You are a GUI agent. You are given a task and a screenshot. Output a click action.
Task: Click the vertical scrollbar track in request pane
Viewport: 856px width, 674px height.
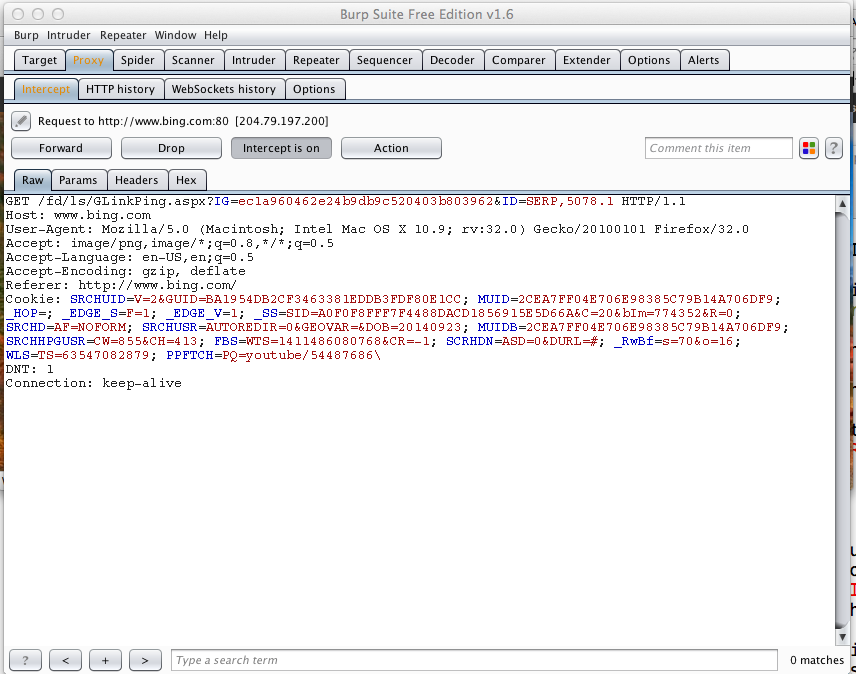click(x=842, y=420)
